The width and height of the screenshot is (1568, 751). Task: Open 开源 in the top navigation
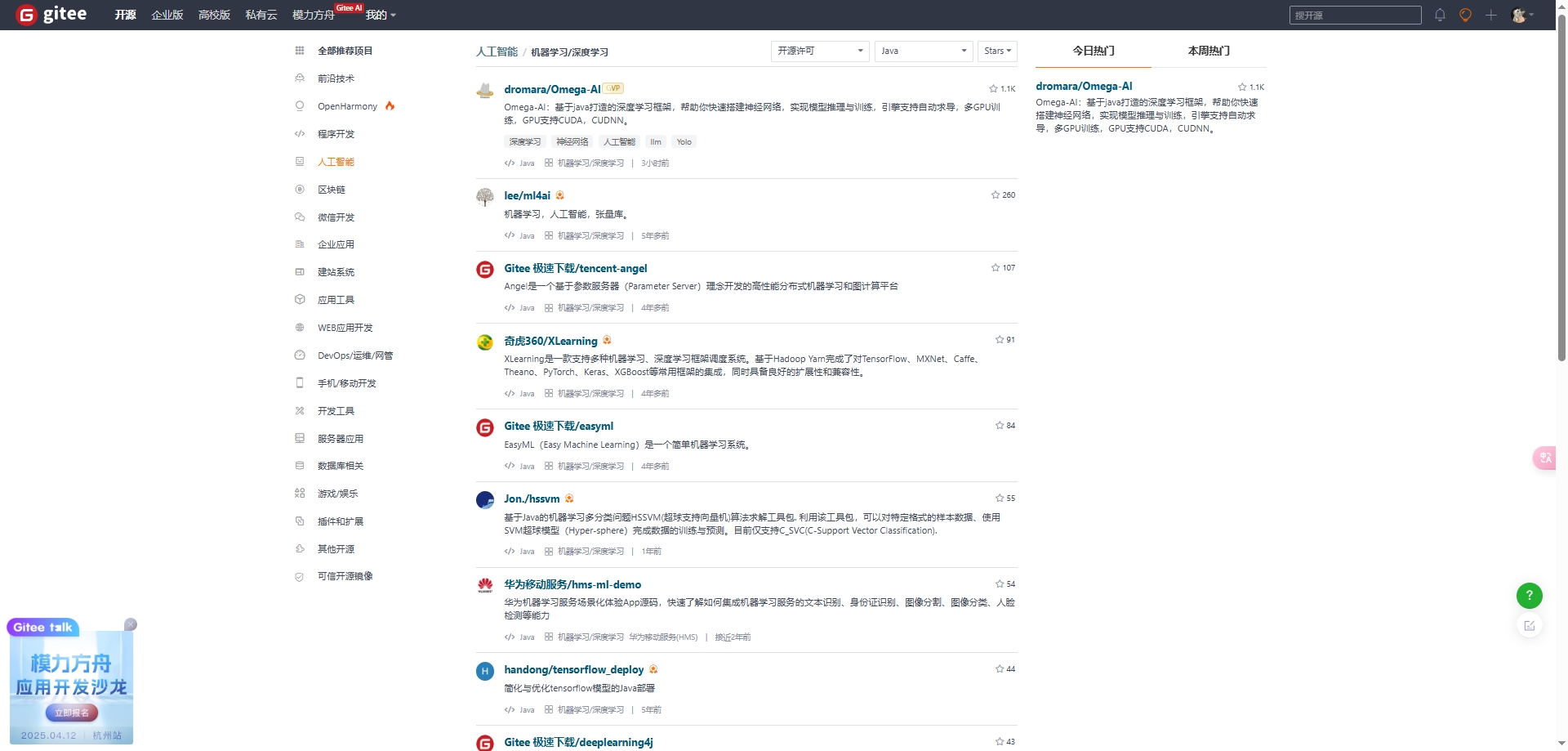(x=125, y=15)
